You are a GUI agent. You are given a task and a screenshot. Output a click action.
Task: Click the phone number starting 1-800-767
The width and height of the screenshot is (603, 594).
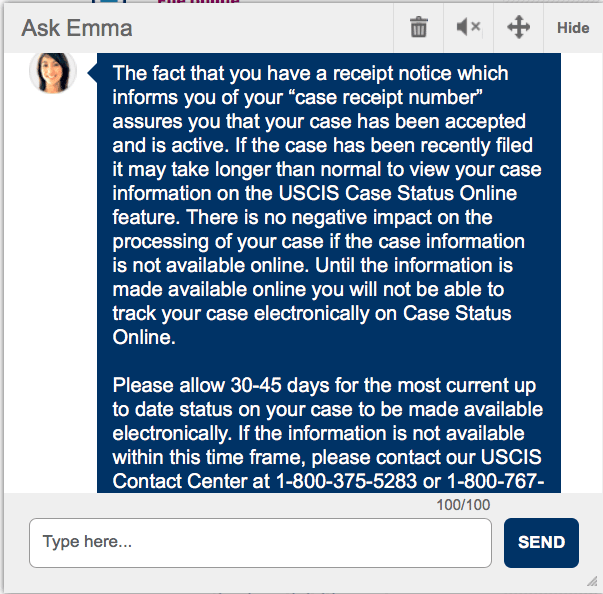tap(496, 481)
